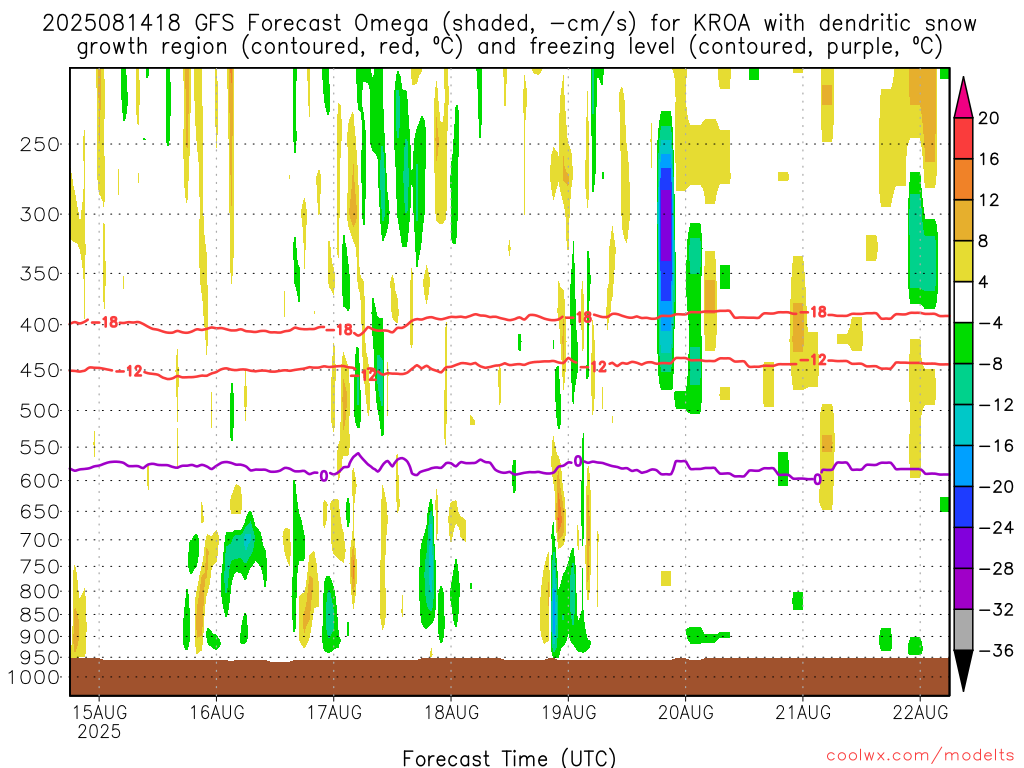Select the 600 pressure level label

[40, 481]
